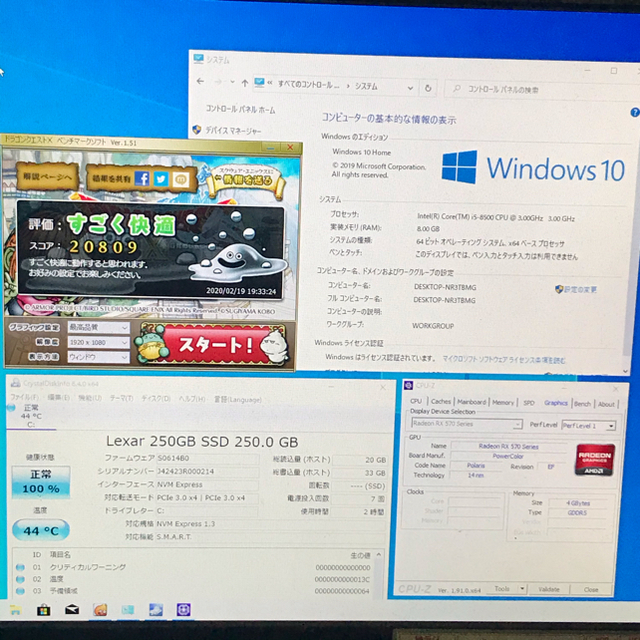Open Microsoft Store from the taskbar
Viewport: 640px width, 640px height.
tap(44, 610)
